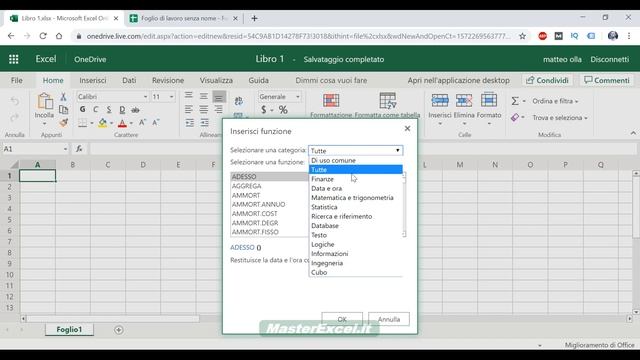
Task: Click the fx insert function icon
Action: pos(79,149)
